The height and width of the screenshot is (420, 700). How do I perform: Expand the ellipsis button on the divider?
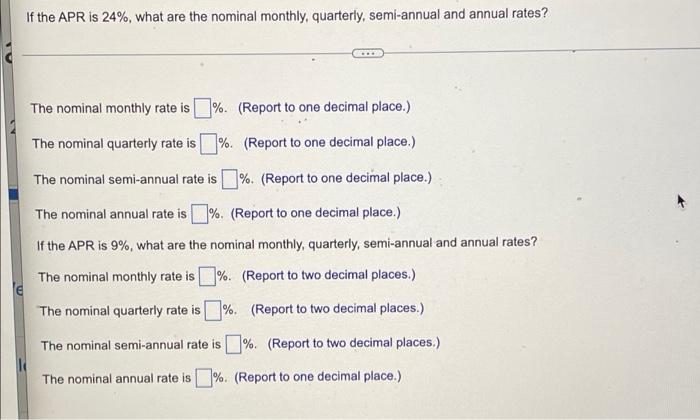point(367,54)
